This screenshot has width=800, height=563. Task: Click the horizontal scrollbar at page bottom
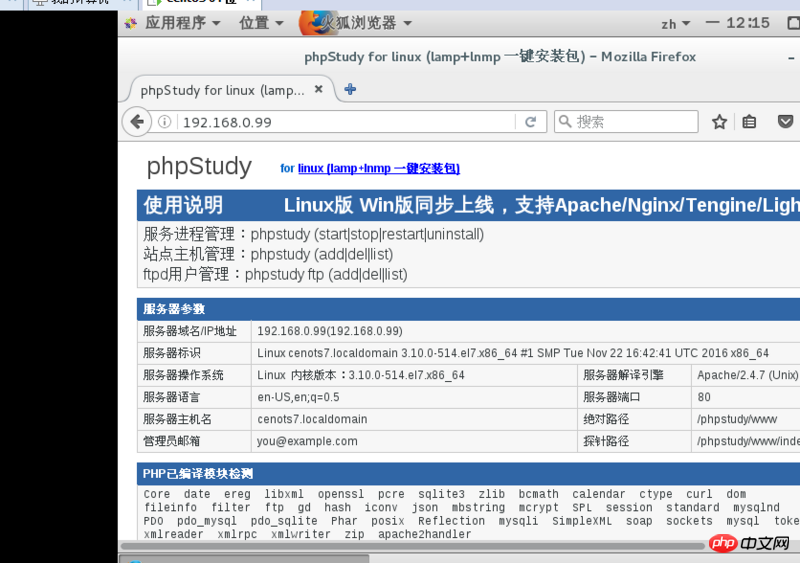412,546
